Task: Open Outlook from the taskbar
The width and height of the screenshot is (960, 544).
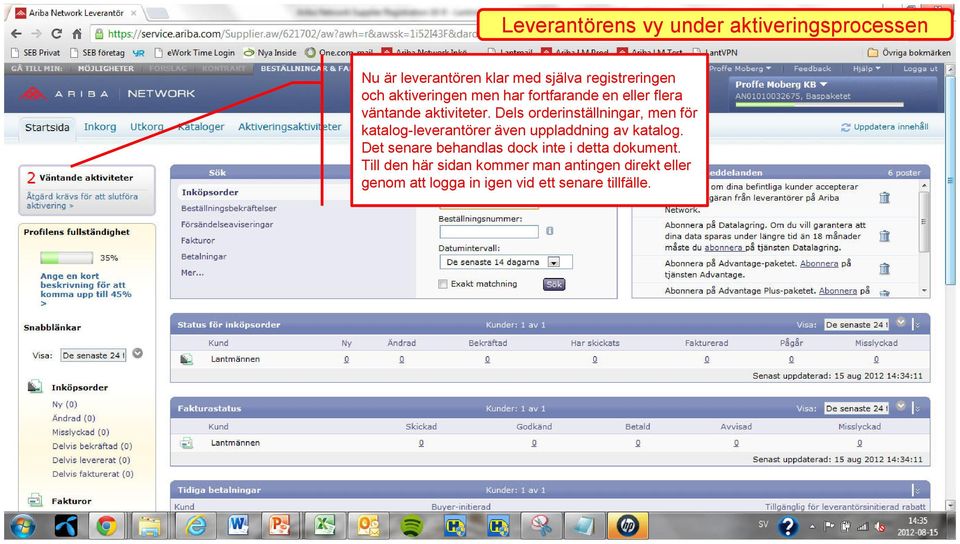Action: point(368,526)
